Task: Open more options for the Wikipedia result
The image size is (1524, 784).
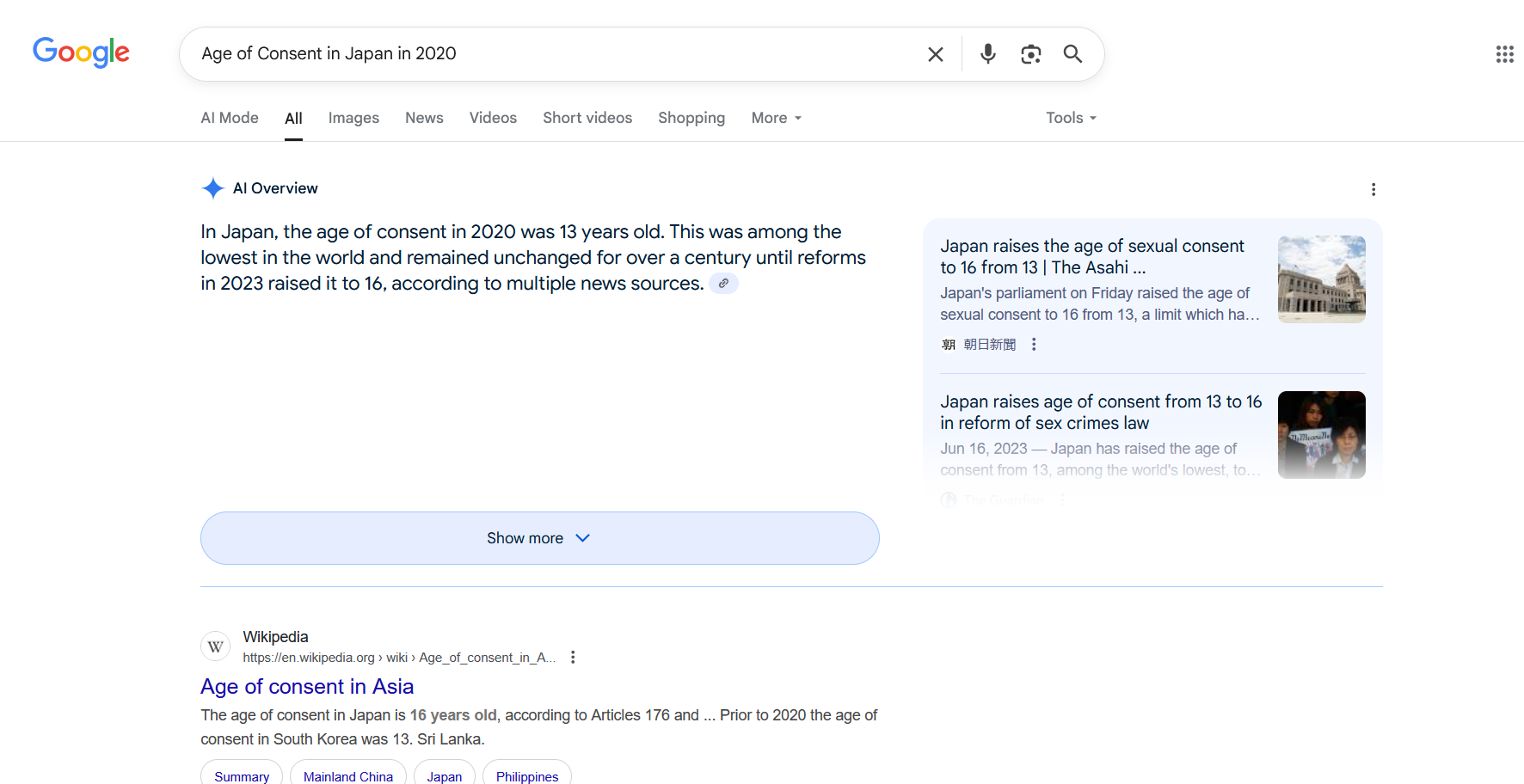Action: [573, 657]
